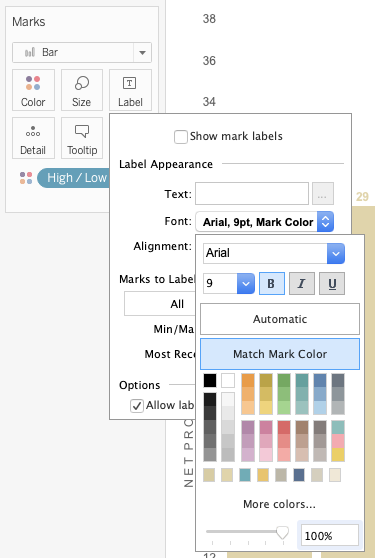The width and height of the screenshot is (375, 558).
Task: Open the Arial font family dropdown
Action: pos(274,253)
